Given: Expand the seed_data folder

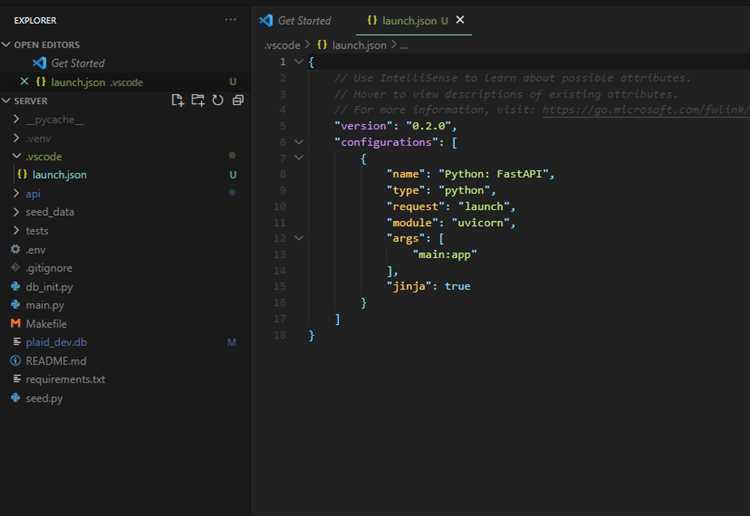Looking at the screenshot, I should coord(16,212).
